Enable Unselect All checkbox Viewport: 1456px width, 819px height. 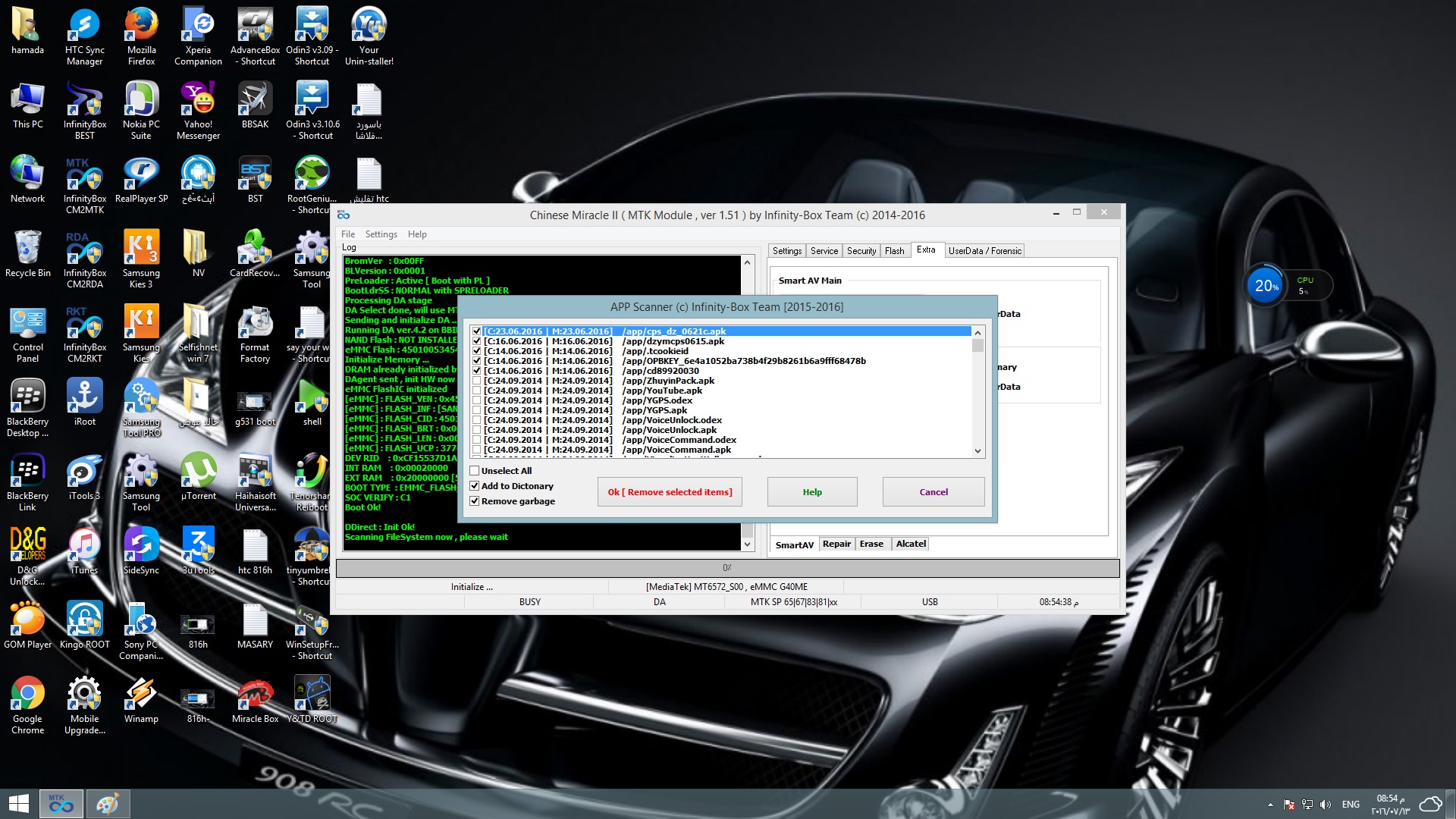tap(475, 471)
